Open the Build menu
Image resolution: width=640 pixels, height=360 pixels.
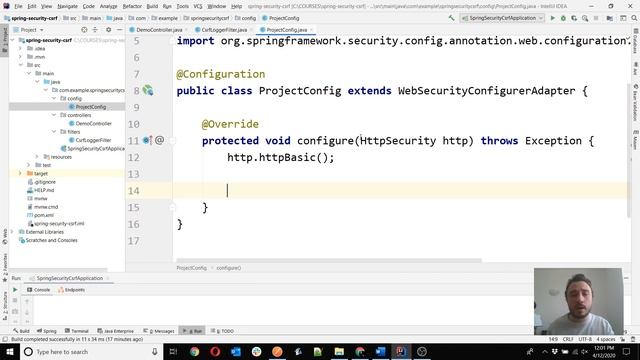(152, 7)
